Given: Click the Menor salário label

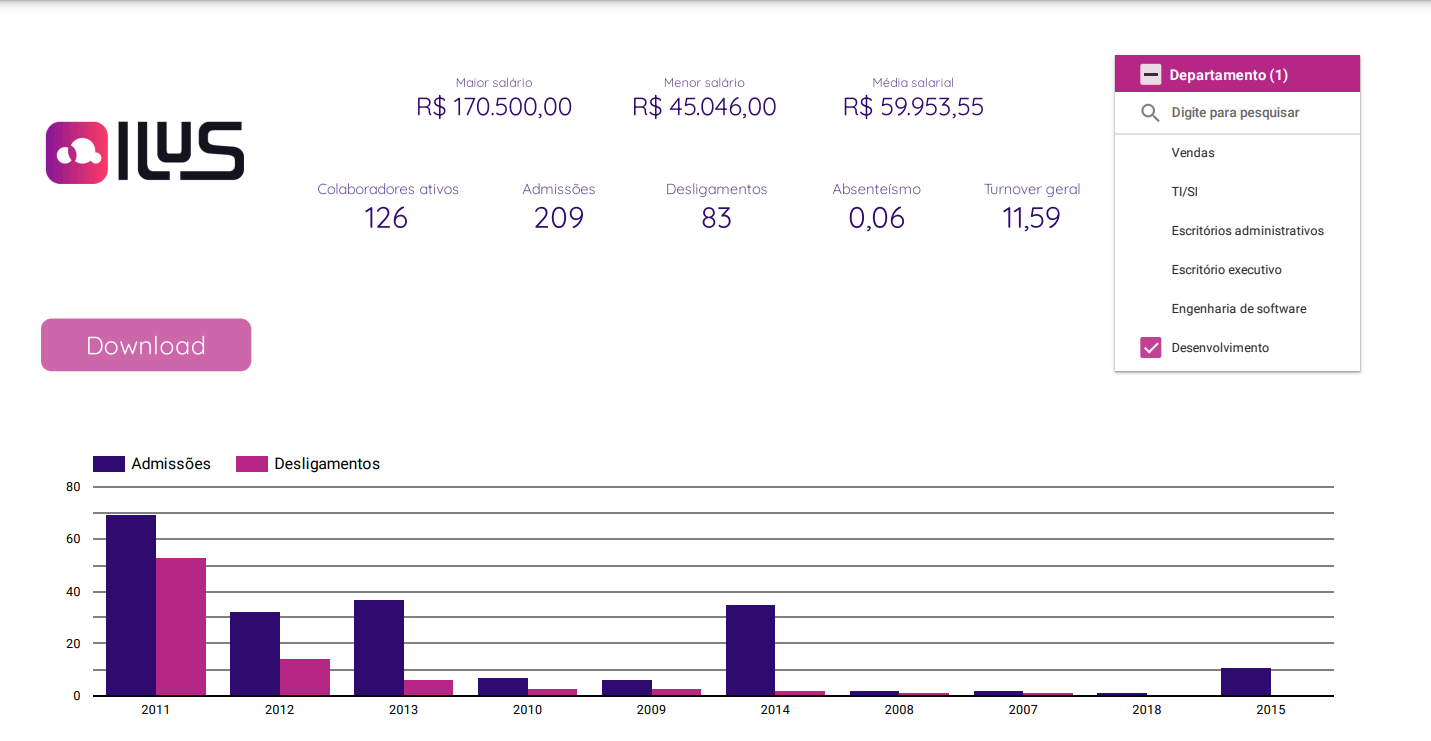Looking at the screenshot, I should pos(704,83).
